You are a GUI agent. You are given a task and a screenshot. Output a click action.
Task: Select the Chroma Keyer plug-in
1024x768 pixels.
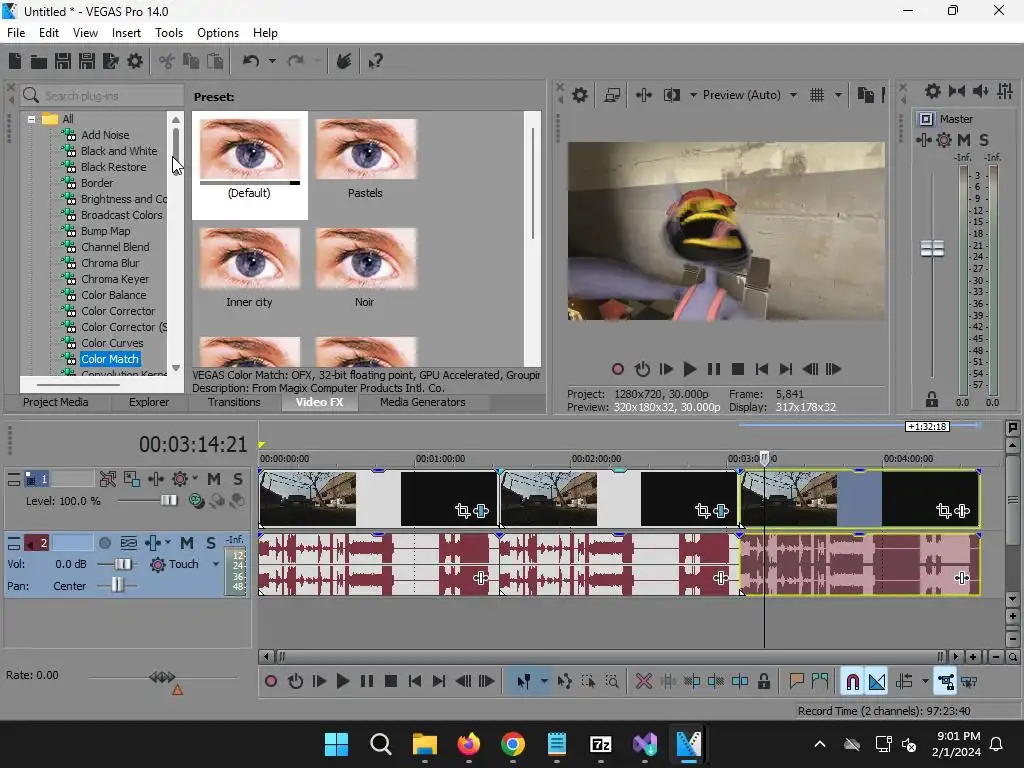coord(115,279)
